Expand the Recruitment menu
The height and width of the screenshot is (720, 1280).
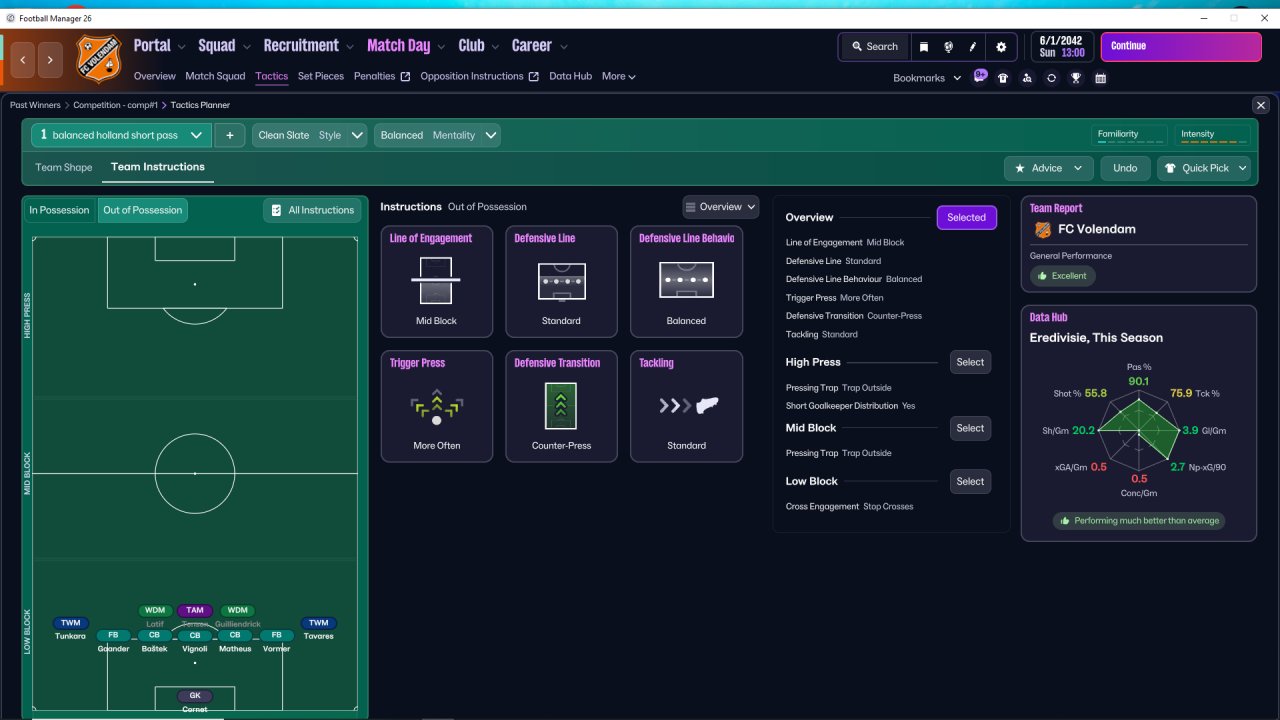coord(309,46)
